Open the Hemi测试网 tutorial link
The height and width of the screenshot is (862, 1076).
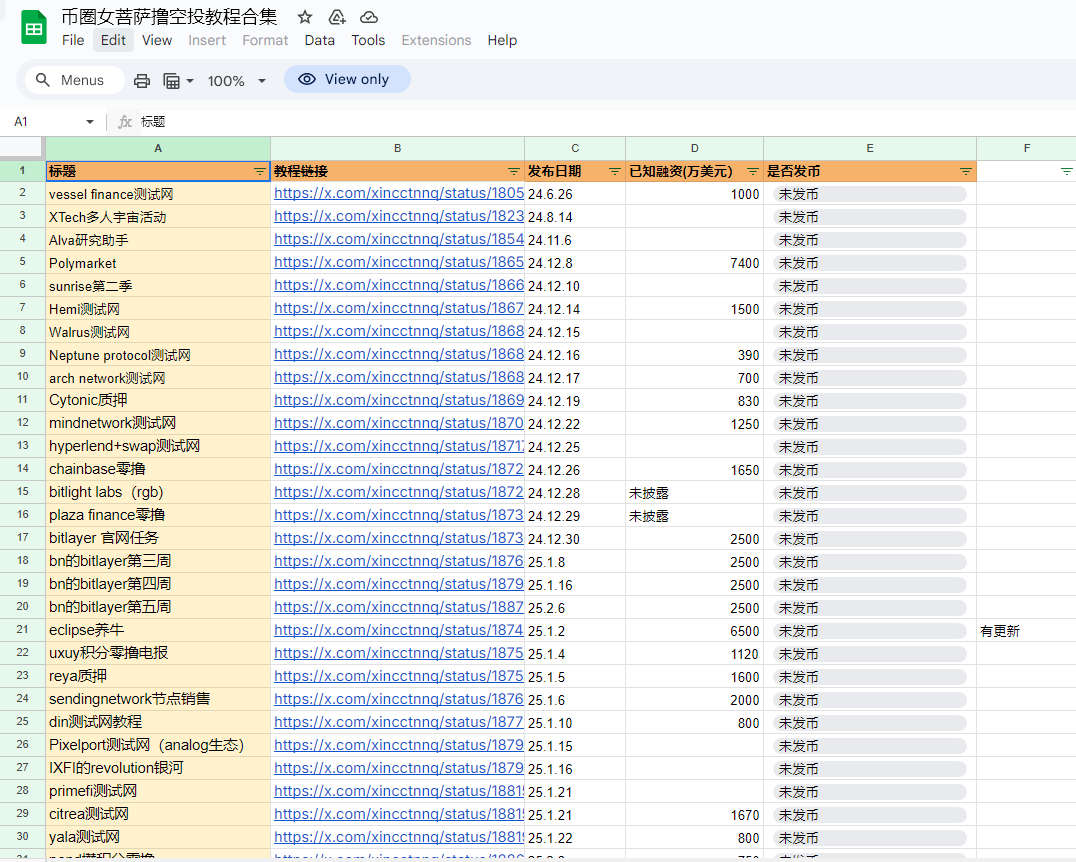399,308
